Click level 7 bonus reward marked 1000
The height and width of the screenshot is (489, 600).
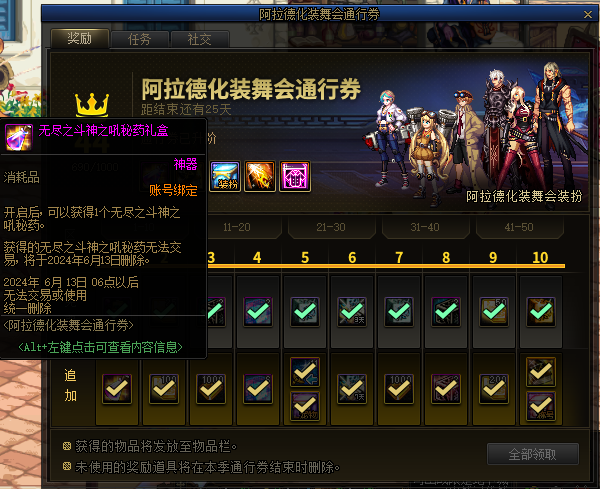tap(399, 389)
